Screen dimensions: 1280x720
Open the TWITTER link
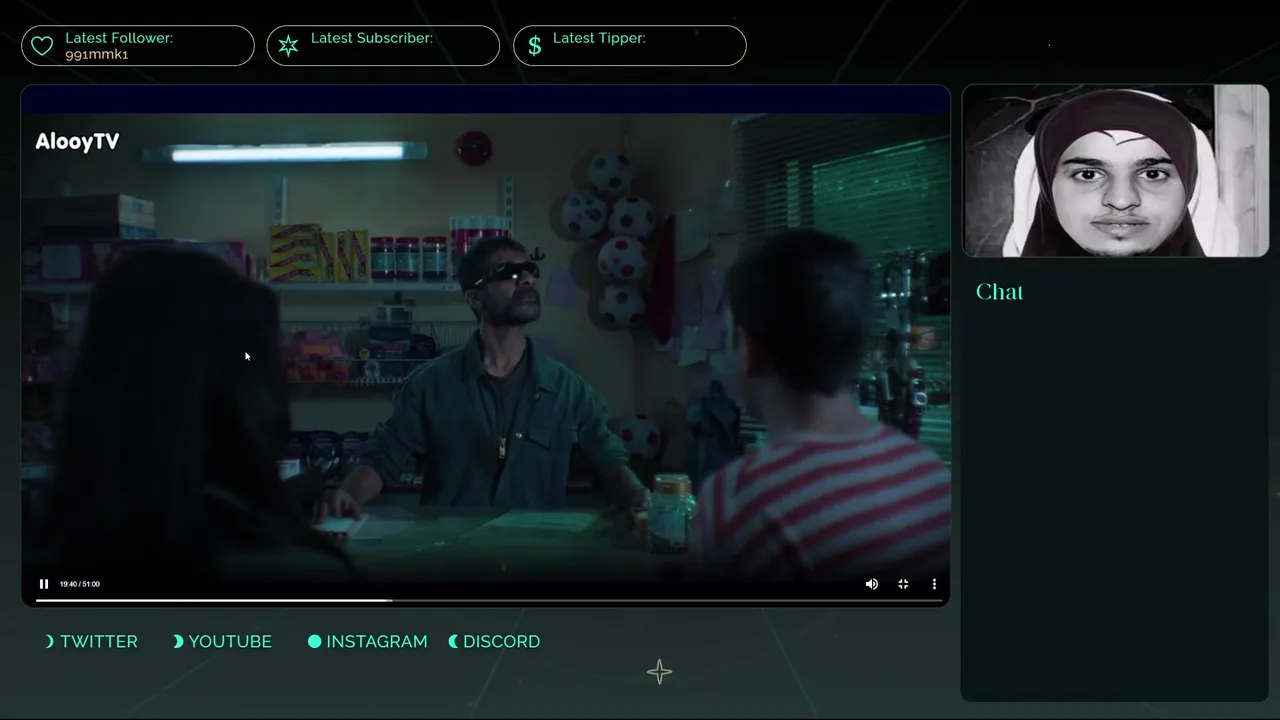coord(99,641)
